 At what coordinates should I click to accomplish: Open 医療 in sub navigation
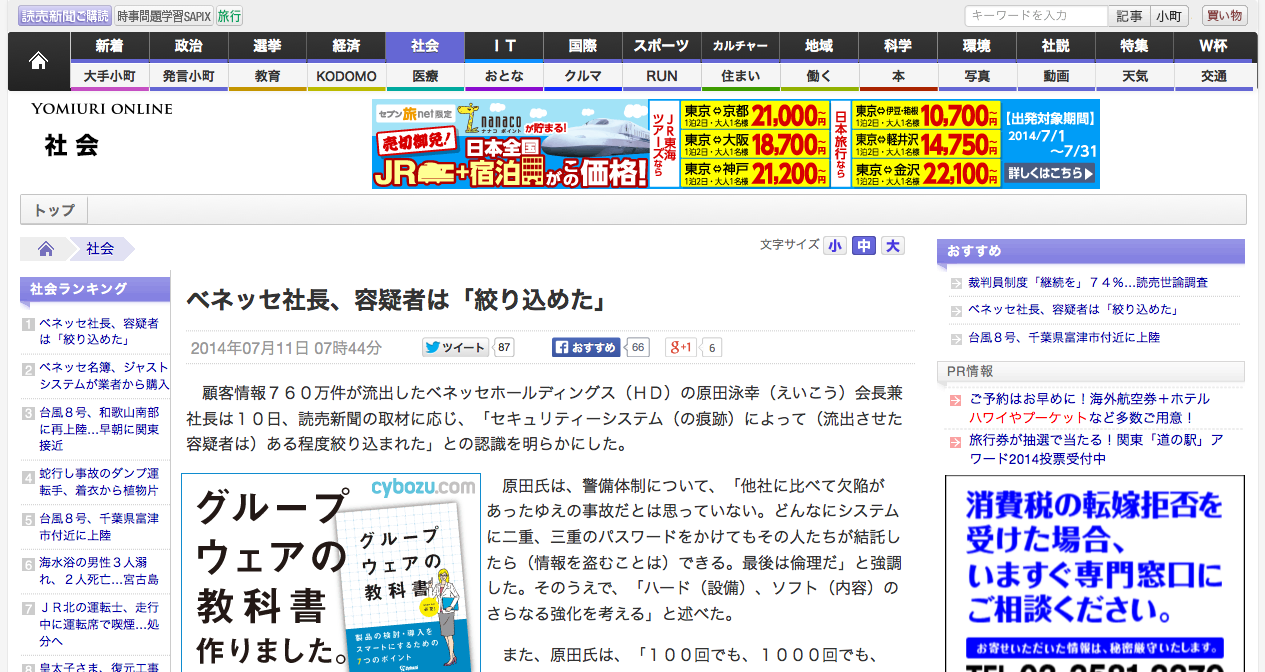(x=425, y=76)
